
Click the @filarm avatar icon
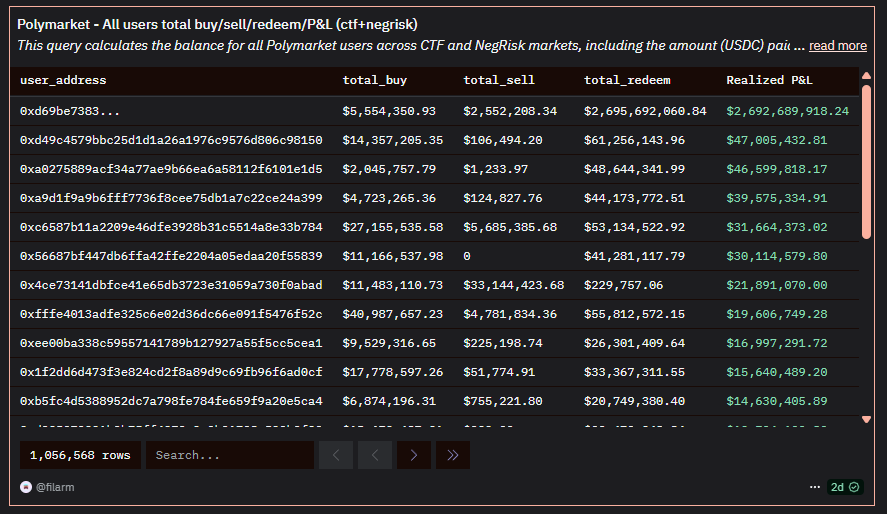click(x=26, y=487)
